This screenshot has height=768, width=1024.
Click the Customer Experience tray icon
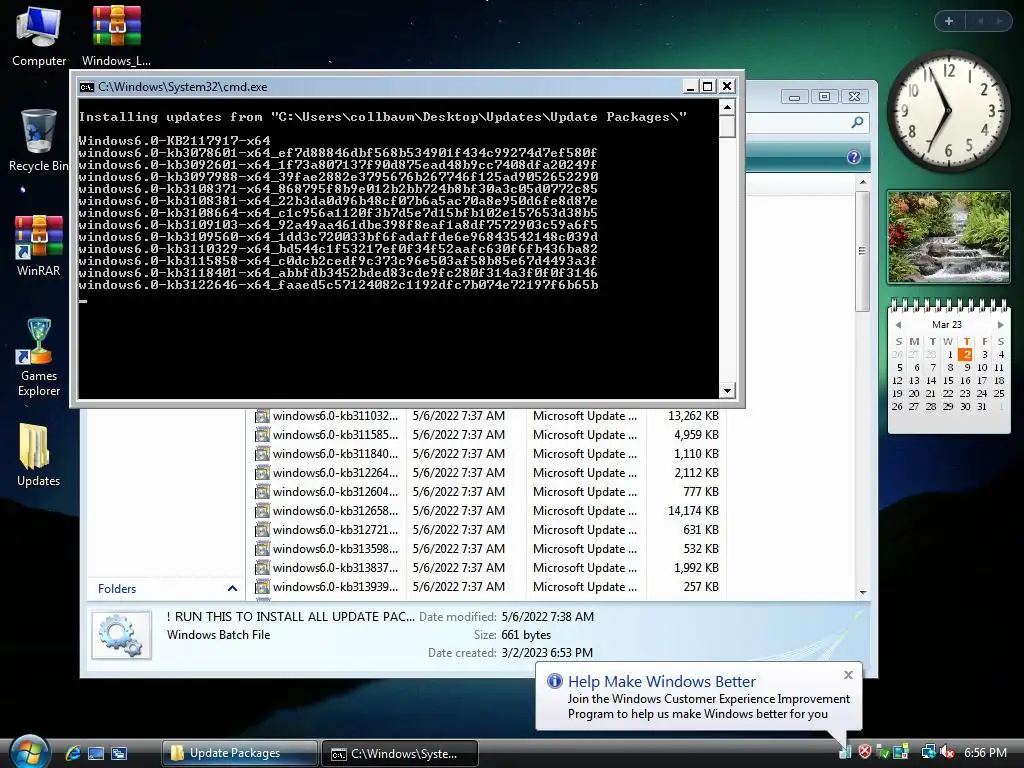845,752
